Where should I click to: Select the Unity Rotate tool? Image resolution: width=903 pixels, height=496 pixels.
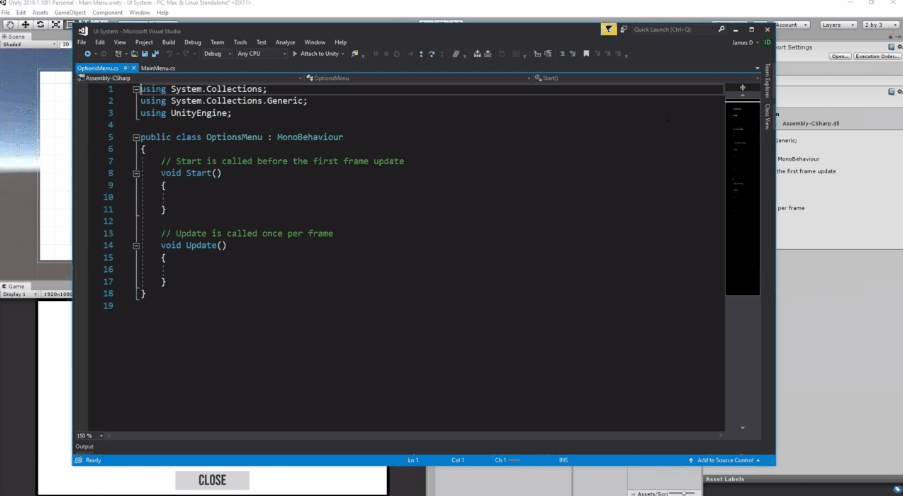coord(40,24)
